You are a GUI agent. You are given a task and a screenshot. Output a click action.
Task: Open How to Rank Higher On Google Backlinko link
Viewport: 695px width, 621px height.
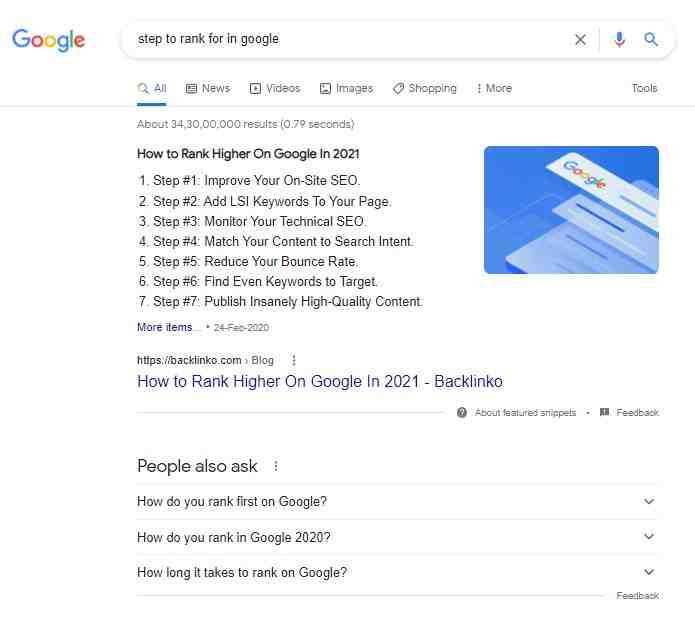(x=320, y=382)
